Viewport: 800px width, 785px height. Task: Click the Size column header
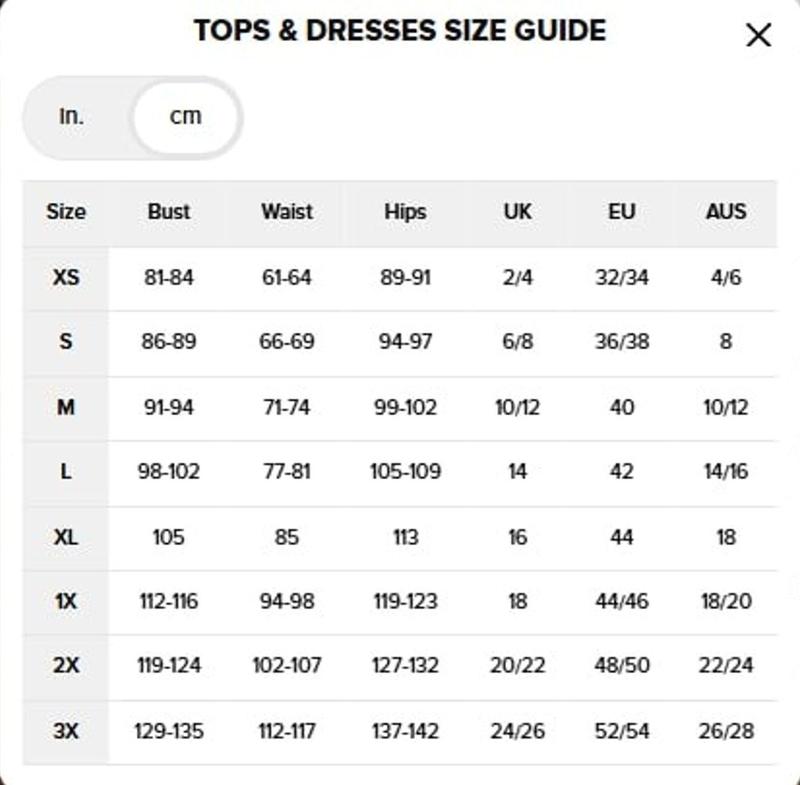[x=66, y=212]
